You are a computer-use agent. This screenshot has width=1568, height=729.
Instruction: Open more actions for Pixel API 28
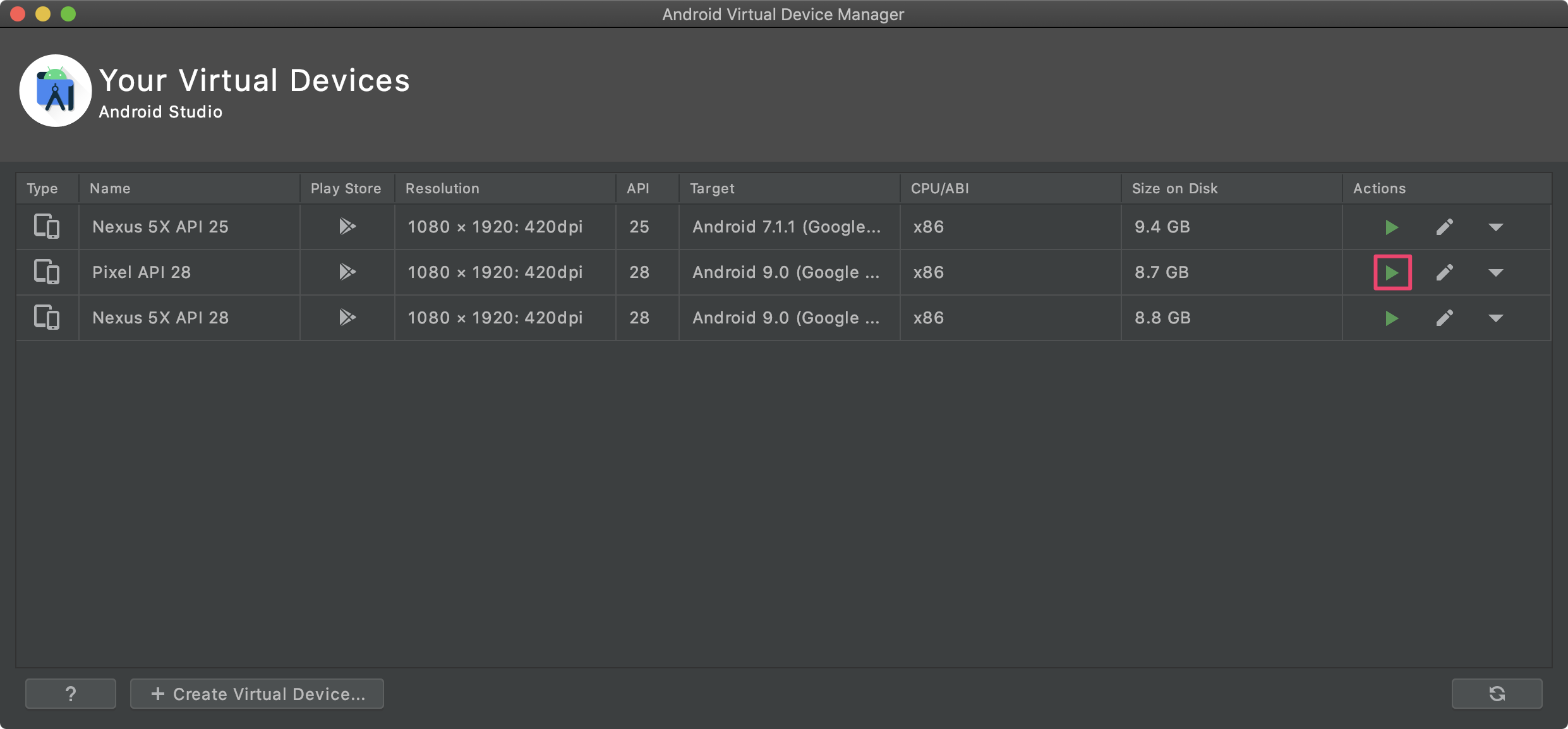[x=1495, y=273]
